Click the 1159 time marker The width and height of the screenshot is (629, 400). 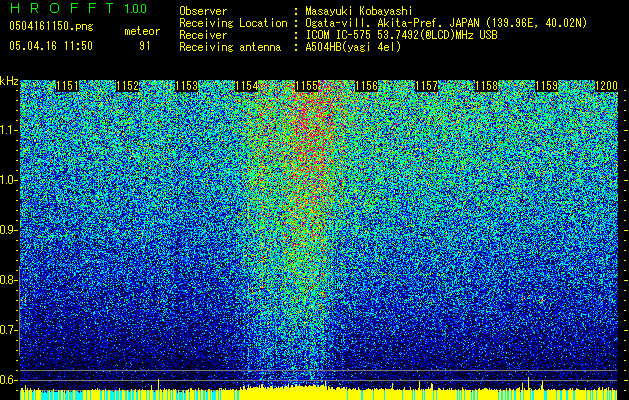coord(546,86)
